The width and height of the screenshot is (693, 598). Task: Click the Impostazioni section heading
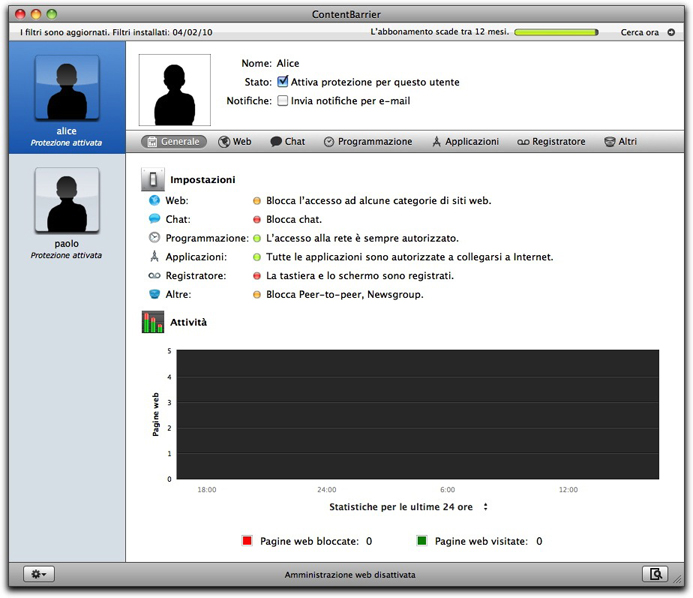pyautogui.click(x=202, y=180)
